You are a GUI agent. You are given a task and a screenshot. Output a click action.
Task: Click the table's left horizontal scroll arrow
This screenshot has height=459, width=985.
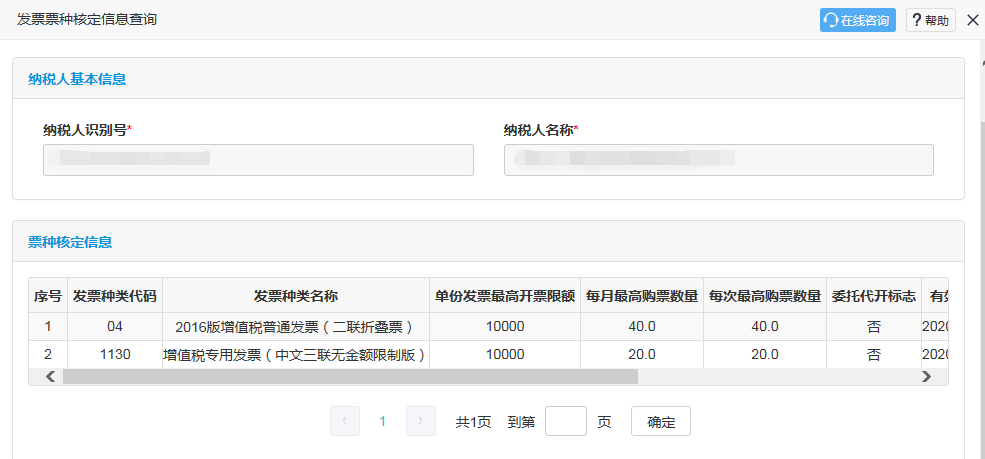[x=50, y=377]
